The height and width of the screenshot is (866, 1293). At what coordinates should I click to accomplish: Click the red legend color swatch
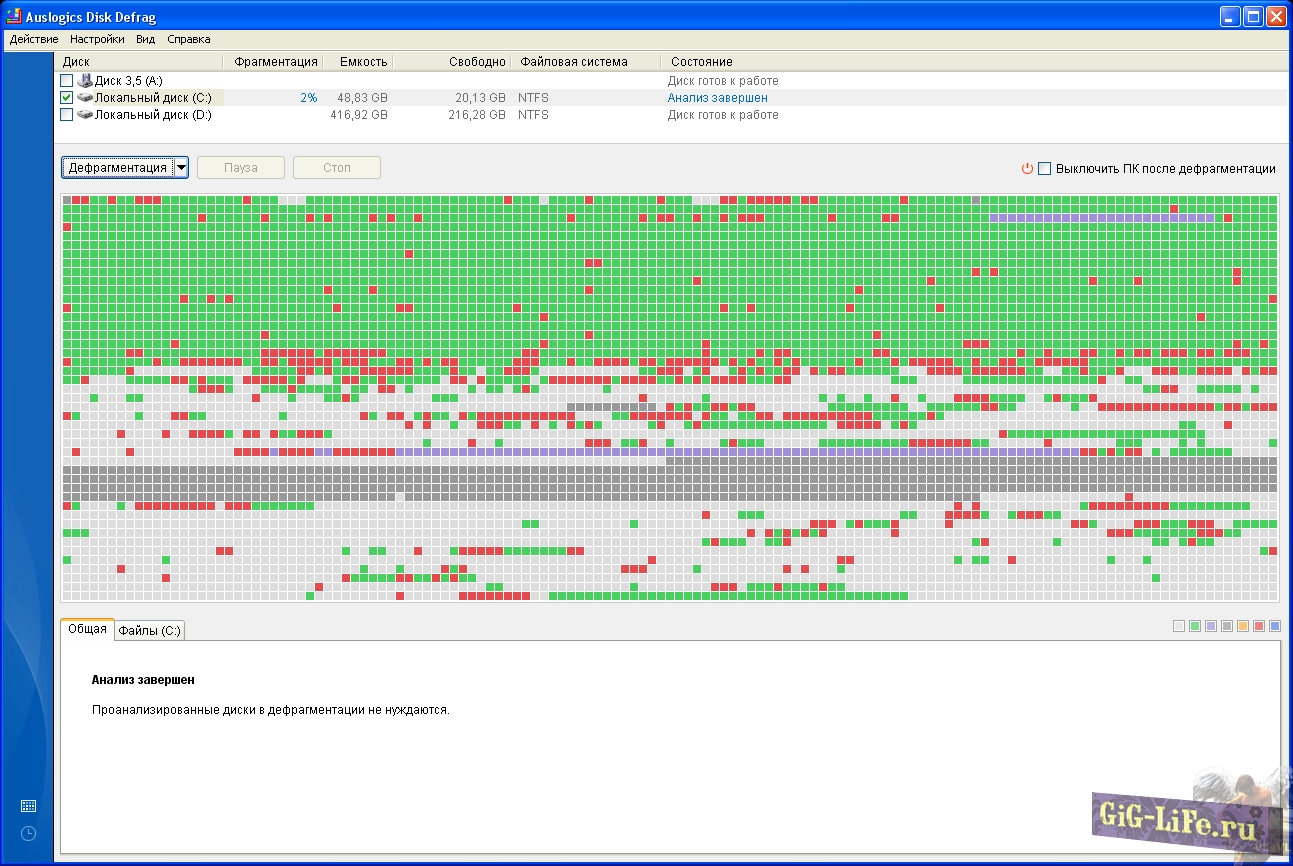coord(1259,626)
